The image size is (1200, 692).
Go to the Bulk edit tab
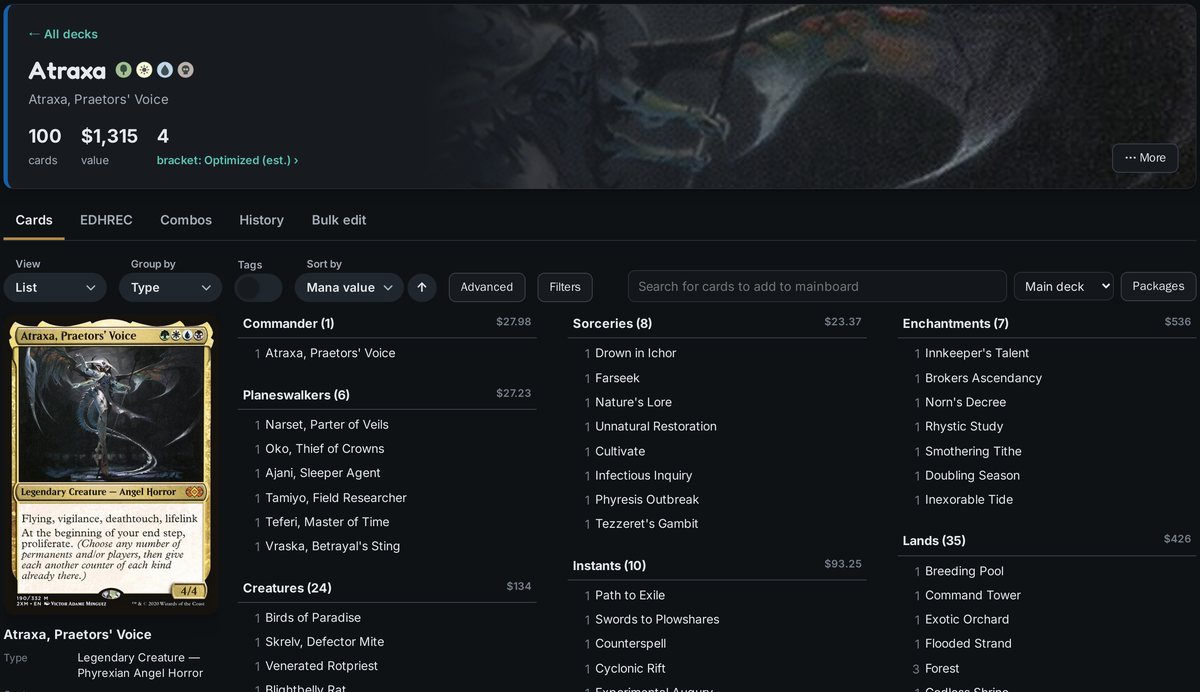339,220
